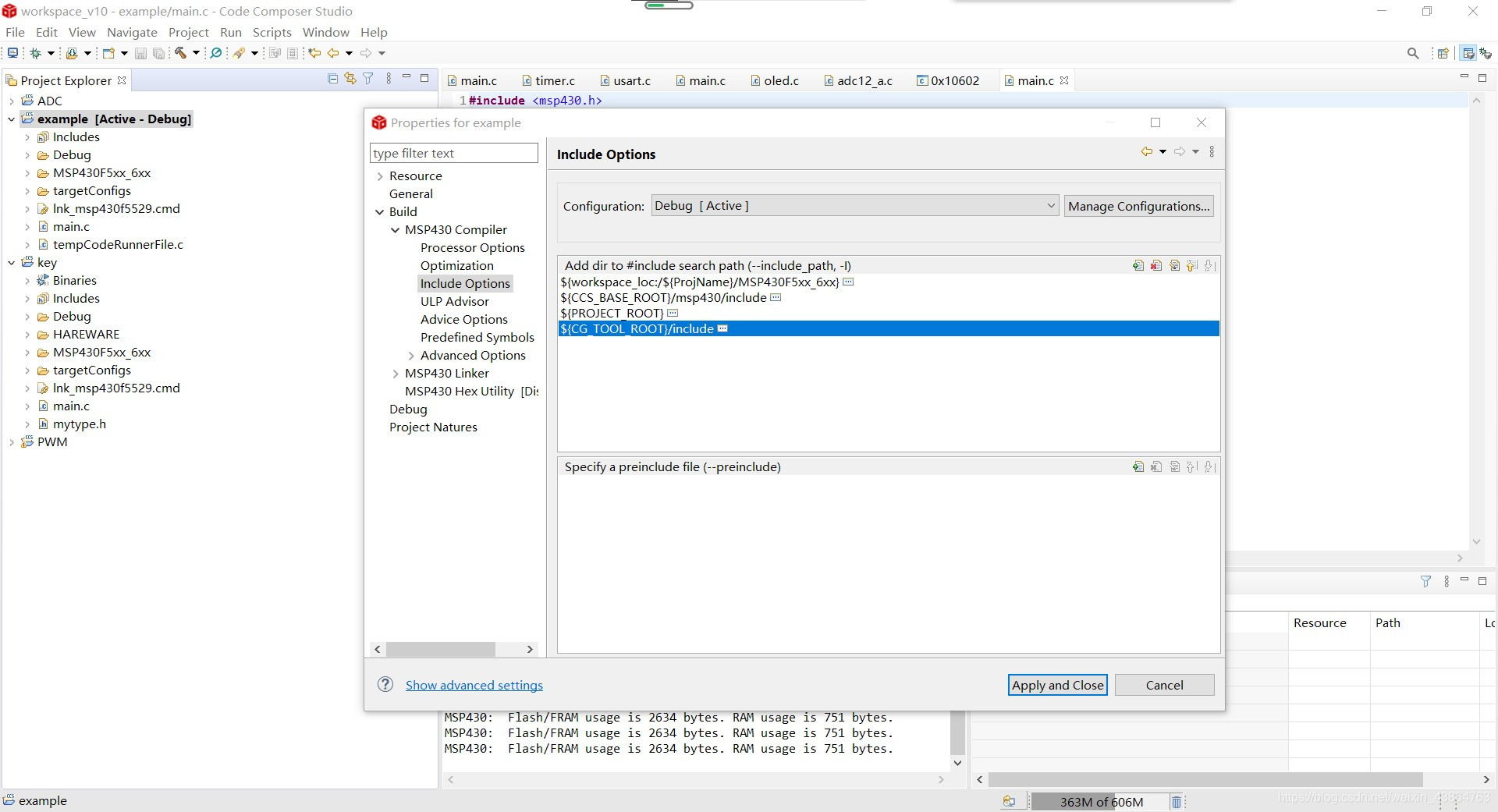Select Processor Options in properties tree
Image resolution: width=1498 pixels, height=812 pixels.
coord(472,248)
